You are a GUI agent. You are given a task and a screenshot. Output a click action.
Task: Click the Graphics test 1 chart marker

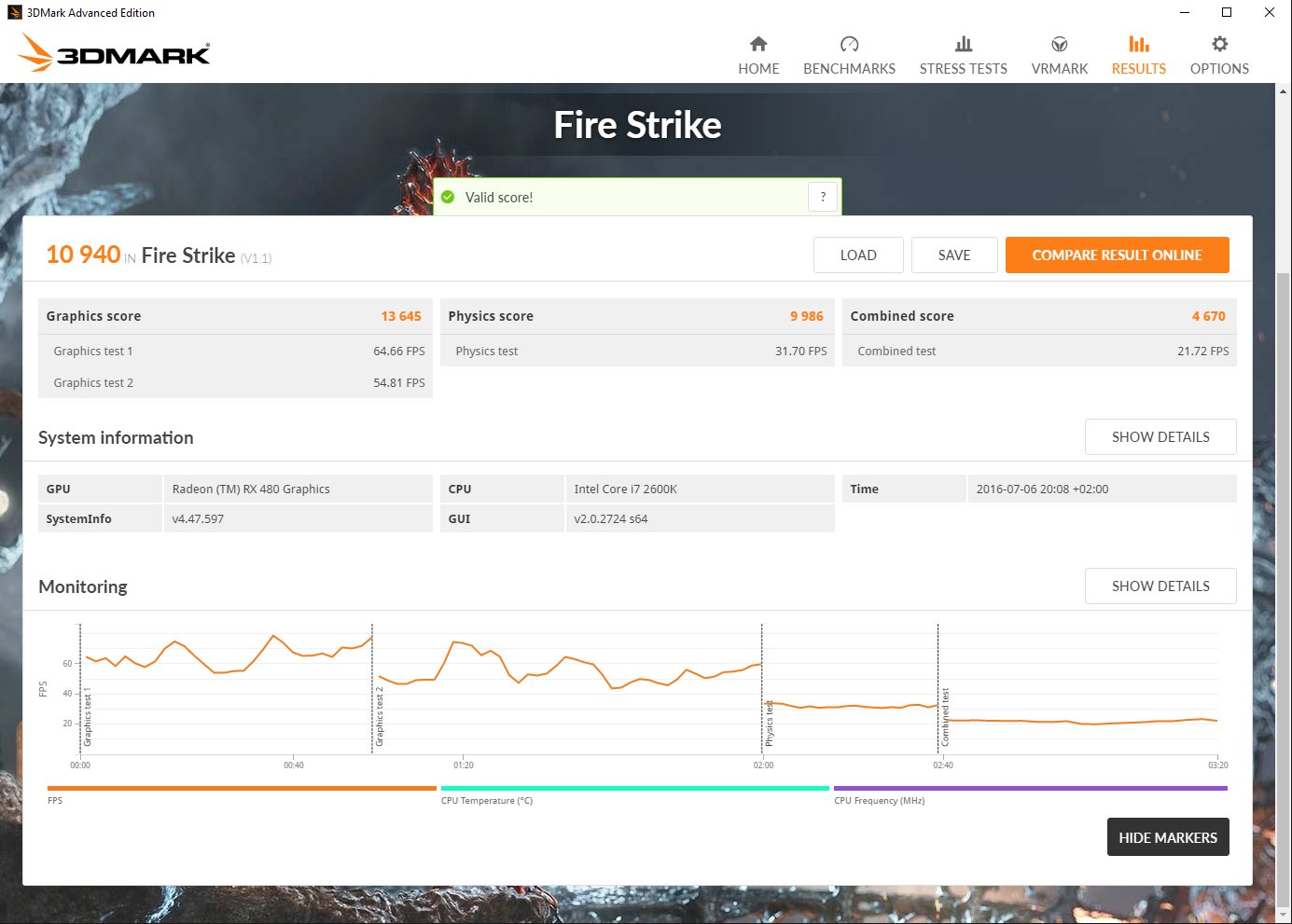click(88, 719)
